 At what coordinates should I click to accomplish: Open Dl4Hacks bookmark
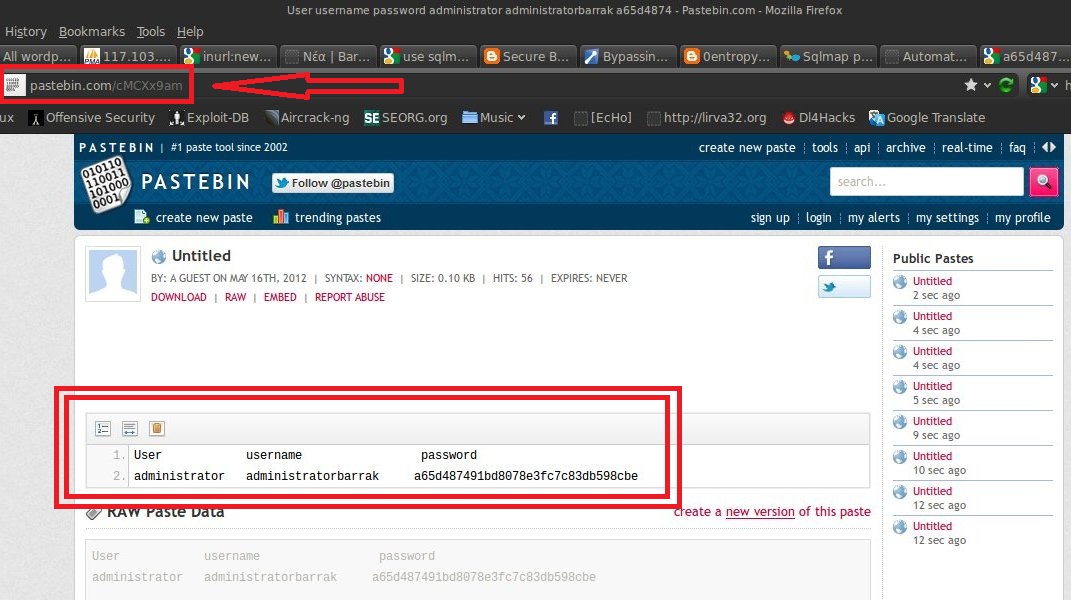pyautogui.click(x=818, y=118)
